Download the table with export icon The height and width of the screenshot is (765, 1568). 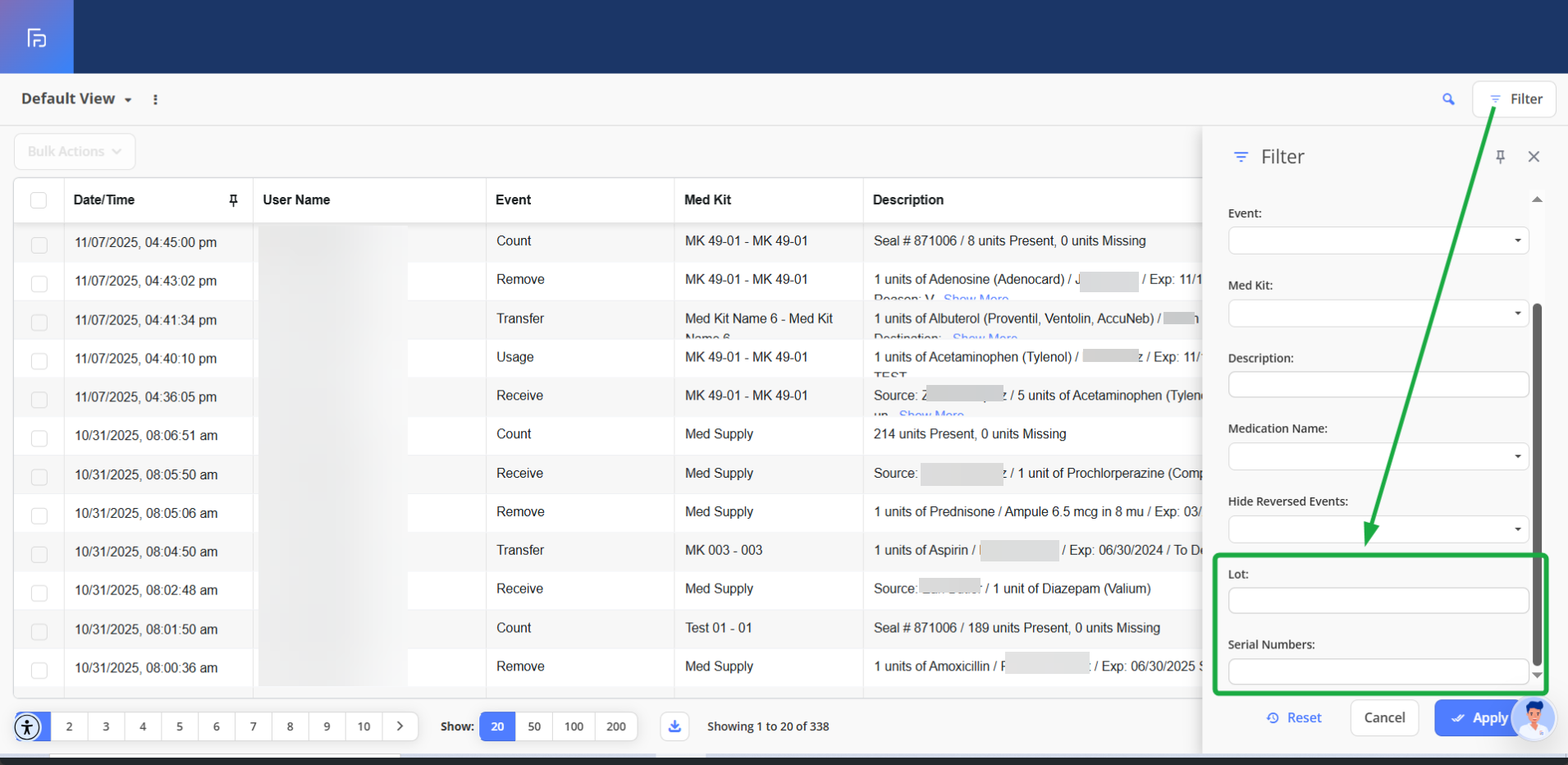pyautogui.click(x=674, y=726)
